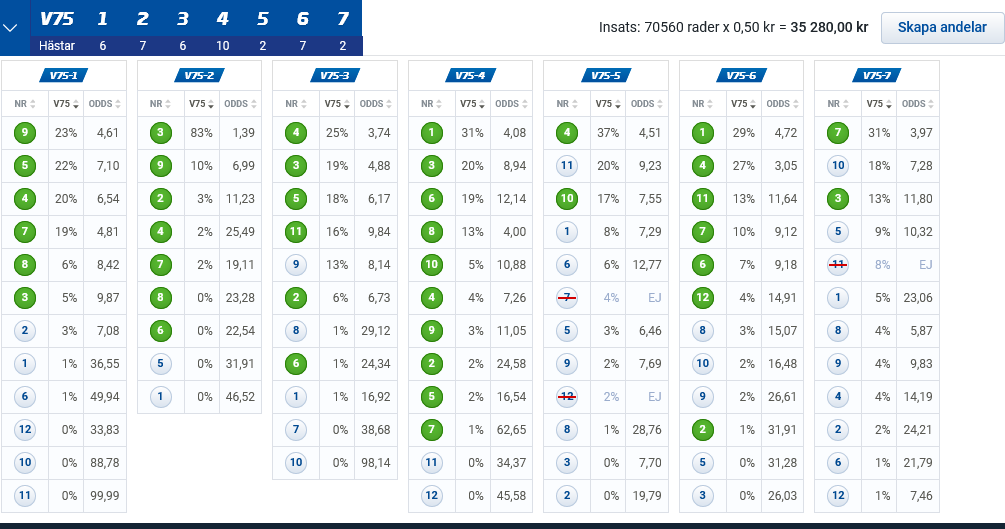Image resolution: width=1005 pixels, height=529 pixels.
Task: Click the V75-2 race badge
Action: coord(199,76)
